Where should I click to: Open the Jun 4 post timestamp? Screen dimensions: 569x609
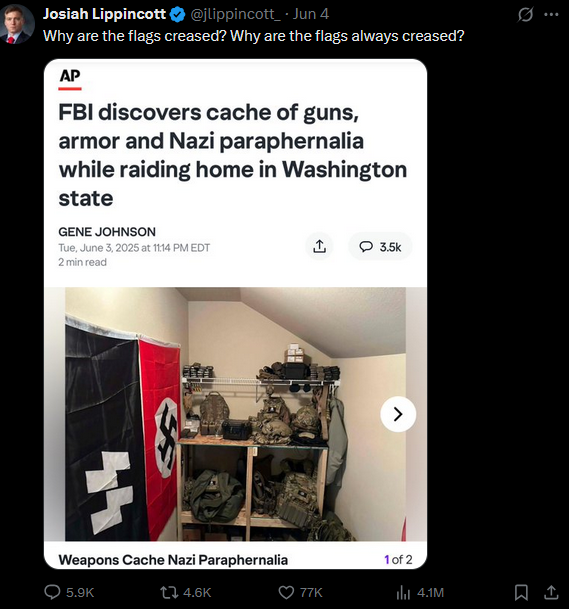pyautogui.click(x=311, y=14)
